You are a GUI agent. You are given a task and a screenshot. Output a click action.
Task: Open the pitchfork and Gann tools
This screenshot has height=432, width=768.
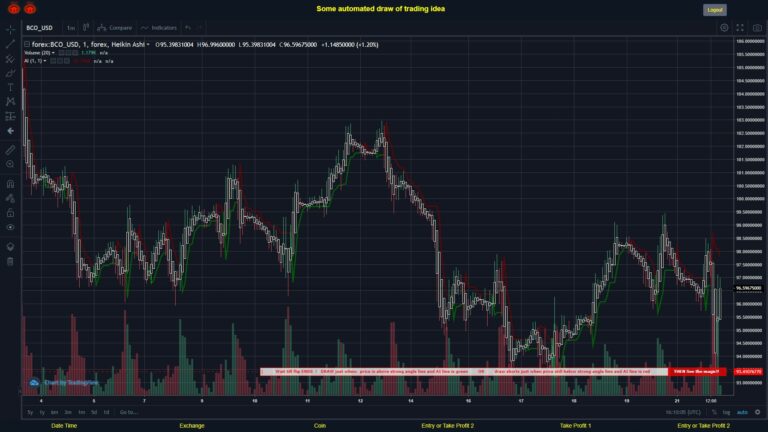[10, 59]
